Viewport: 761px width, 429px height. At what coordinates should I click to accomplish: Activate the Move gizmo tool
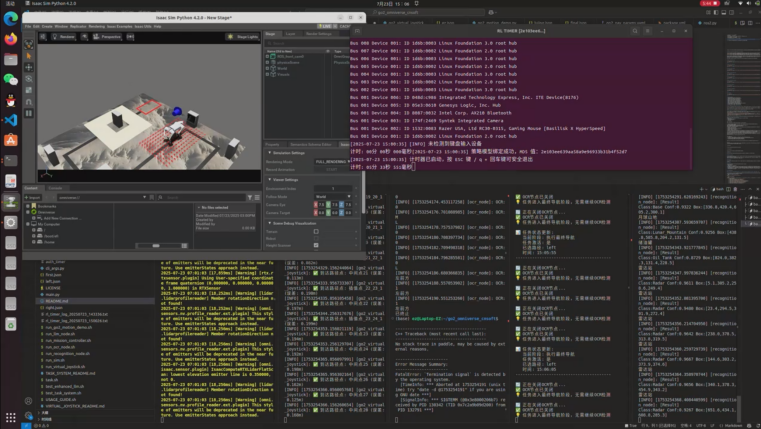pyautogui.click(x=29, y=67)
